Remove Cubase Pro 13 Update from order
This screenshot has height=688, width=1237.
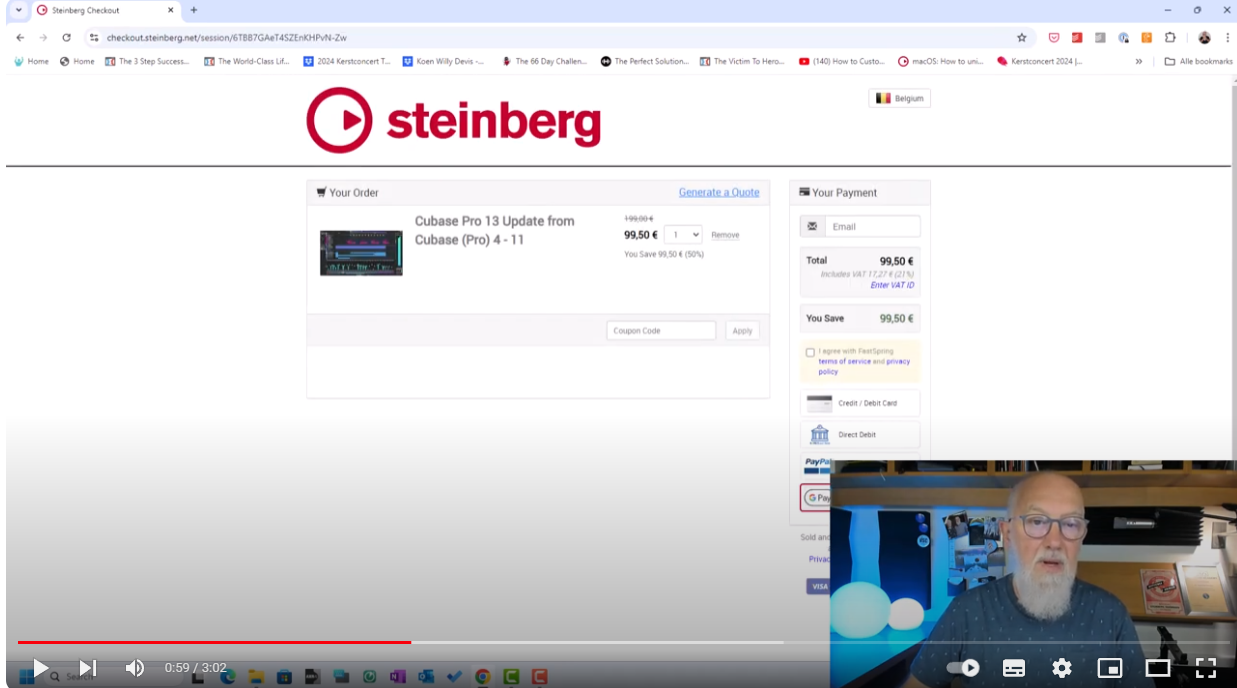click(725, 235)
